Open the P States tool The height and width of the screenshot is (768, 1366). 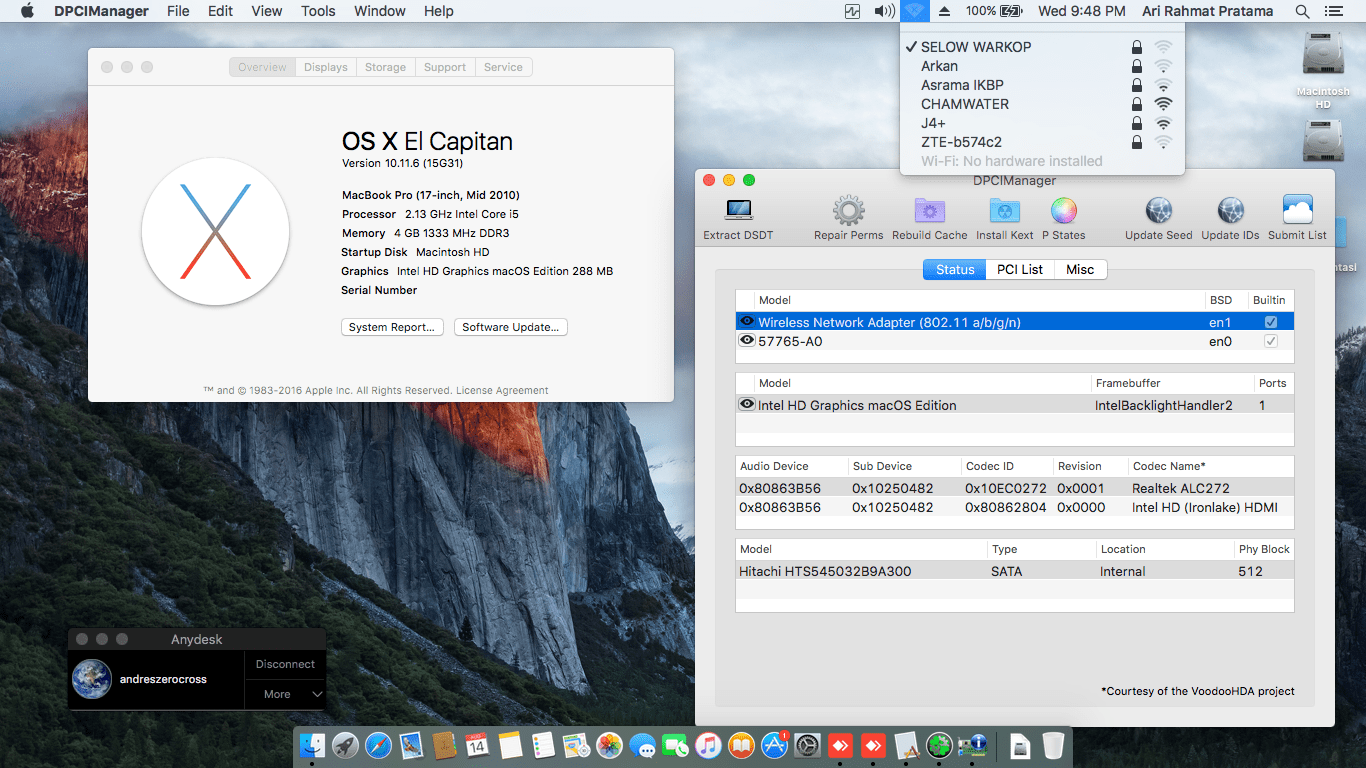tap(1063, 210)
